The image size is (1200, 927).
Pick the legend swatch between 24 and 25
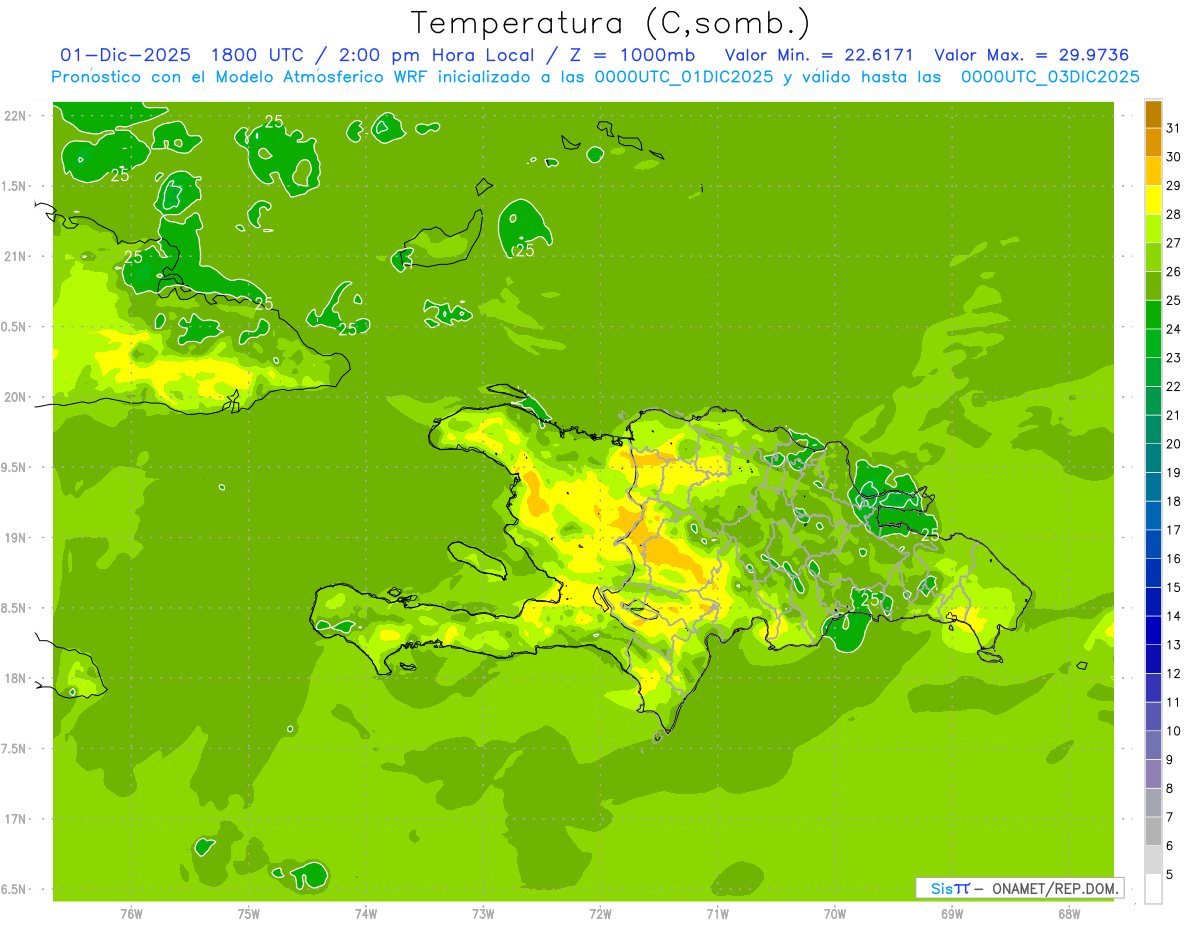[x=1153, y=315]
